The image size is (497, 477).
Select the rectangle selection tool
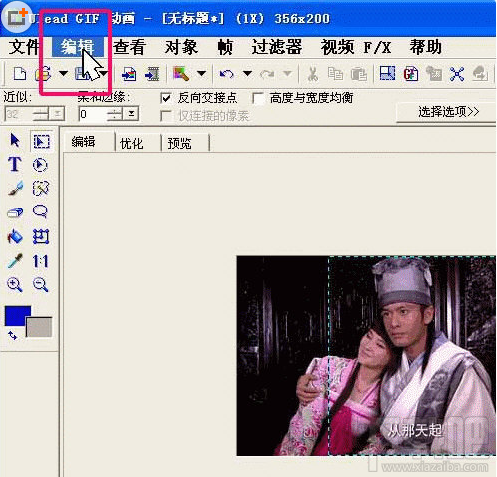[41, 141]
